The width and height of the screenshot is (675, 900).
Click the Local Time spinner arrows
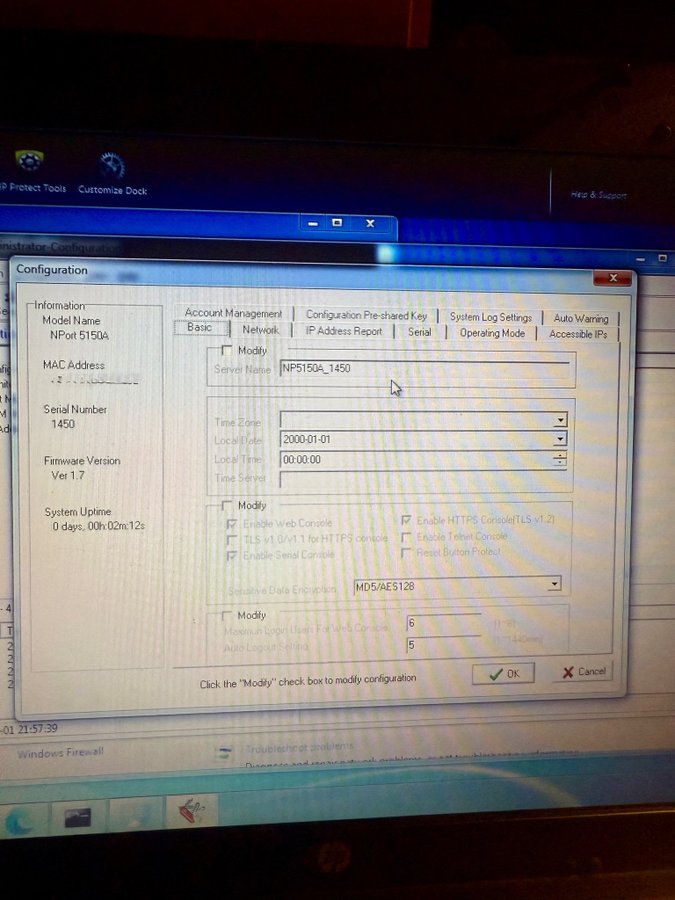(560, 459)
